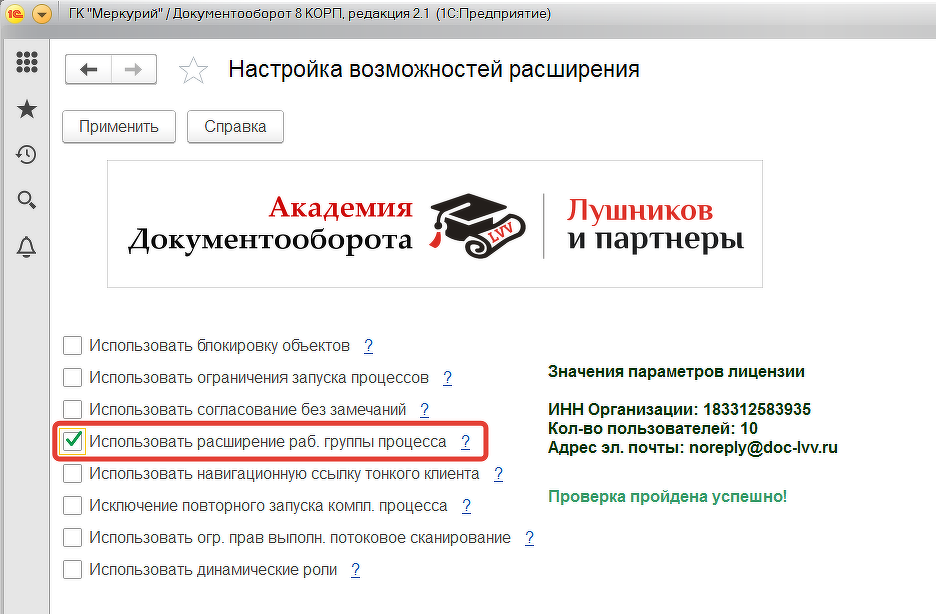Click the ИНН Организации: 183312583935 text
Image resolution: width=936 pixels, height=614 pixels.
click(679, 409)
